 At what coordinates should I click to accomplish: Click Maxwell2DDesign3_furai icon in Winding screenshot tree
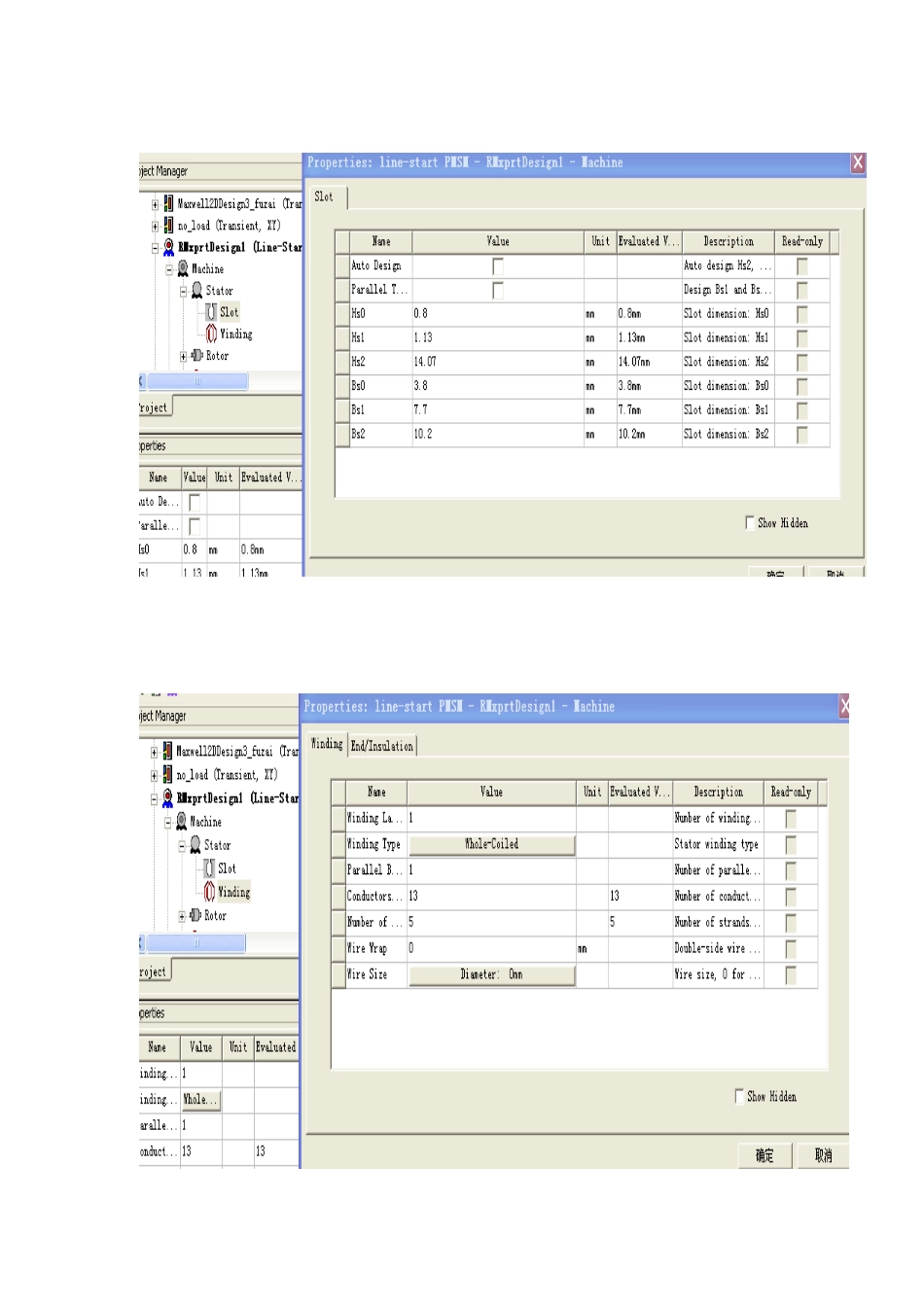167,751
